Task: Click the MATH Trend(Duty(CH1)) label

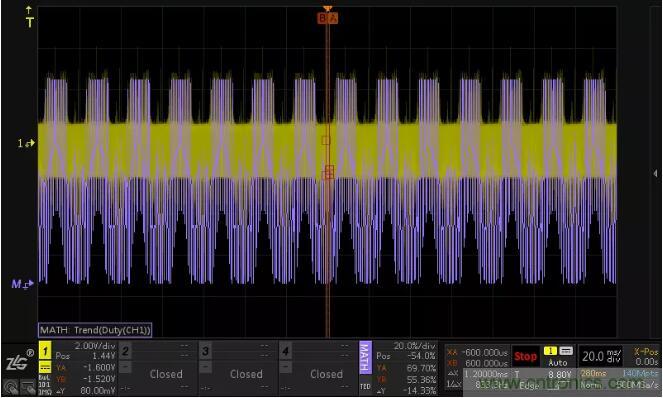Action: coord(95,330)
